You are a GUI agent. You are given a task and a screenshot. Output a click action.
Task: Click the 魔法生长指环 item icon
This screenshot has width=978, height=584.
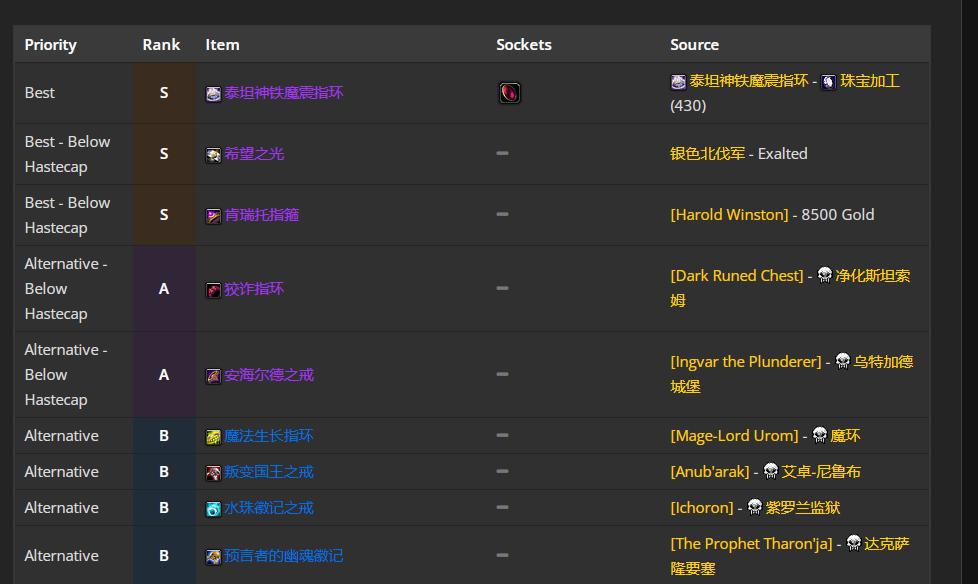click(x=213, y=436)
